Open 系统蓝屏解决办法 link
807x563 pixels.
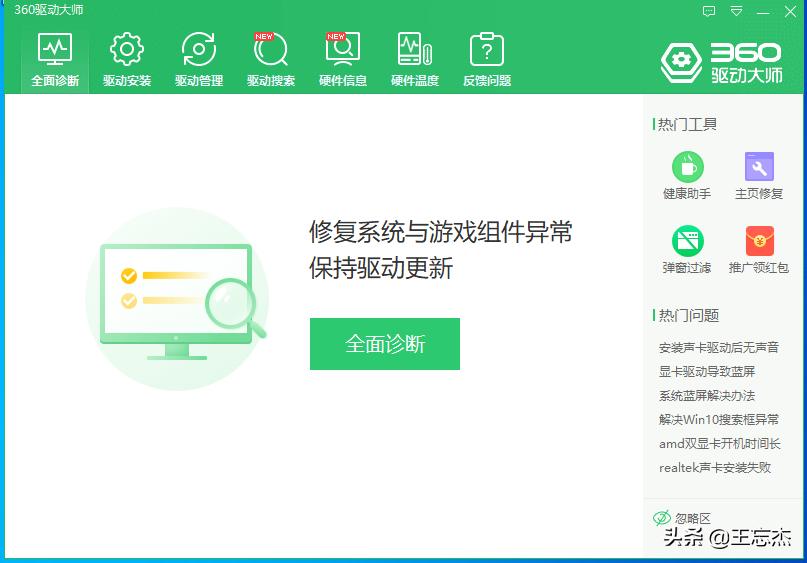[x=707, y=395]
